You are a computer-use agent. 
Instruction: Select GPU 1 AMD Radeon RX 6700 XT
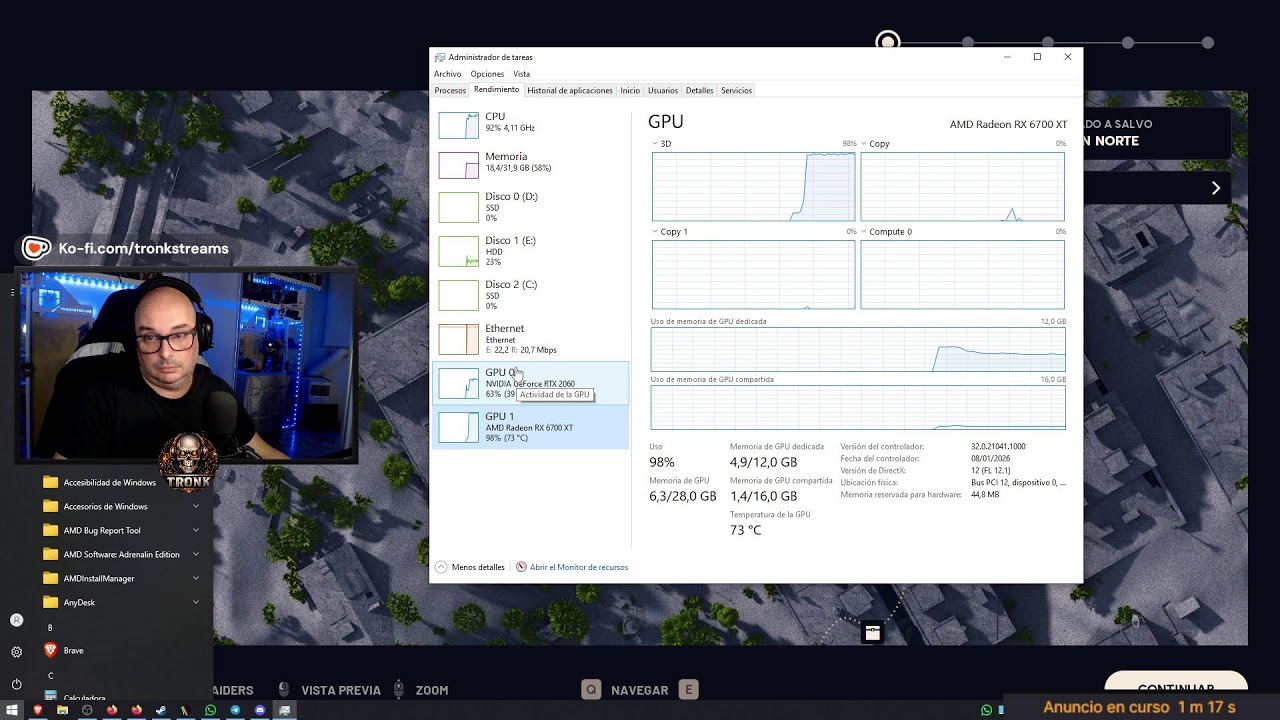(532, 427)
